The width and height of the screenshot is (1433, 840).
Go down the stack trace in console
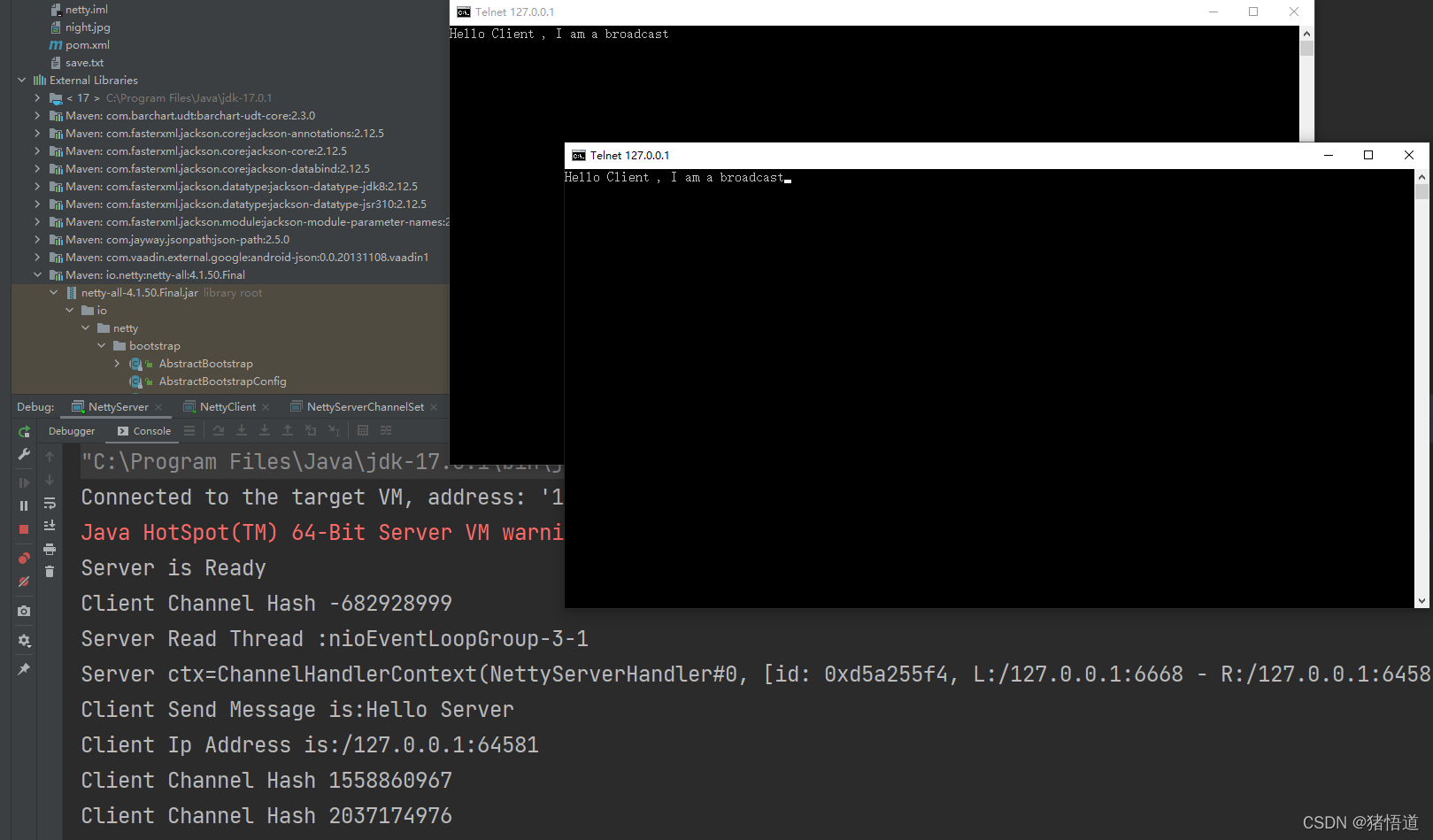(50, 480)
